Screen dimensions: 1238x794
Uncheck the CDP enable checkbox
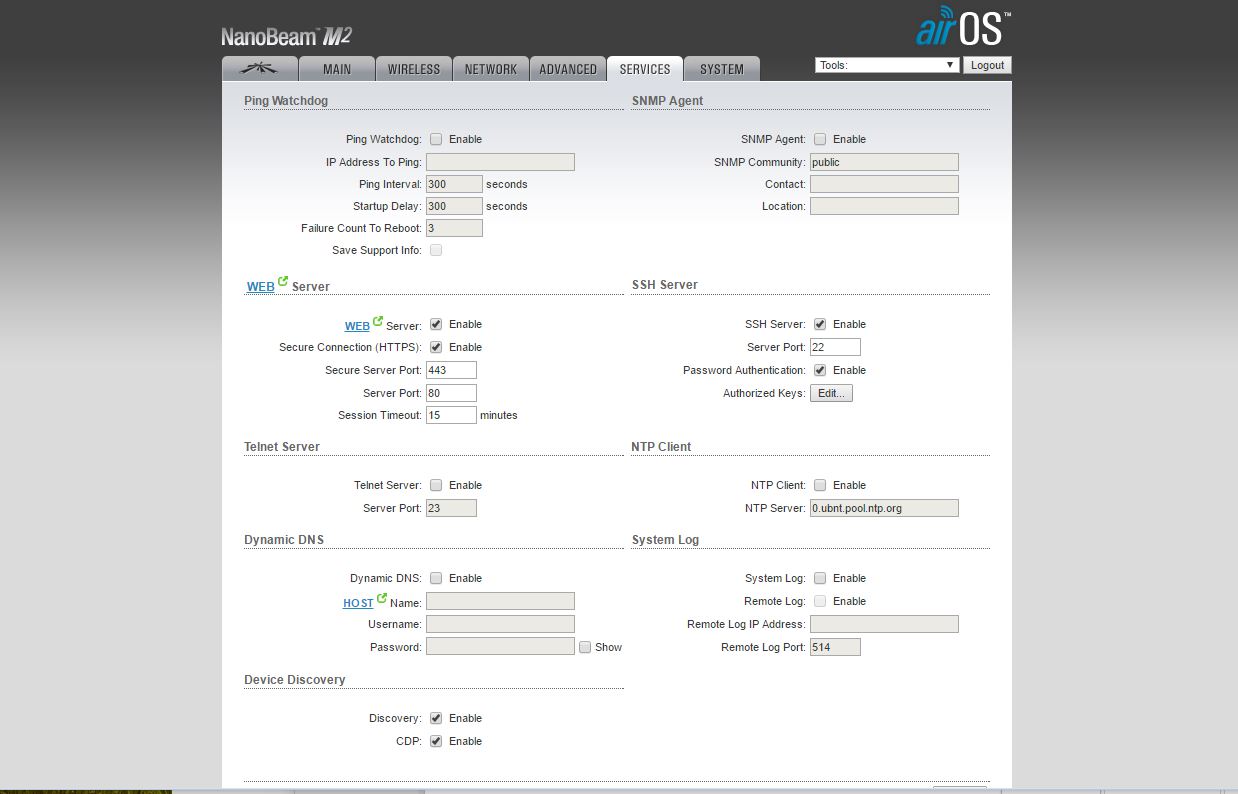click(x=436, y=741)
